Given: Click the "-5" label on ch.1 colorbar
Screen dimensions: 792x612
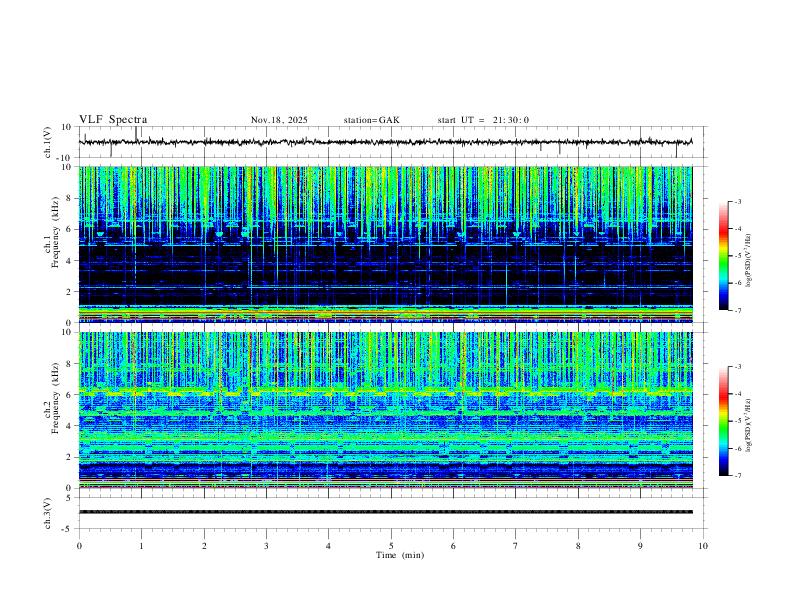Looking at the screenshot, I should [737, 256].
